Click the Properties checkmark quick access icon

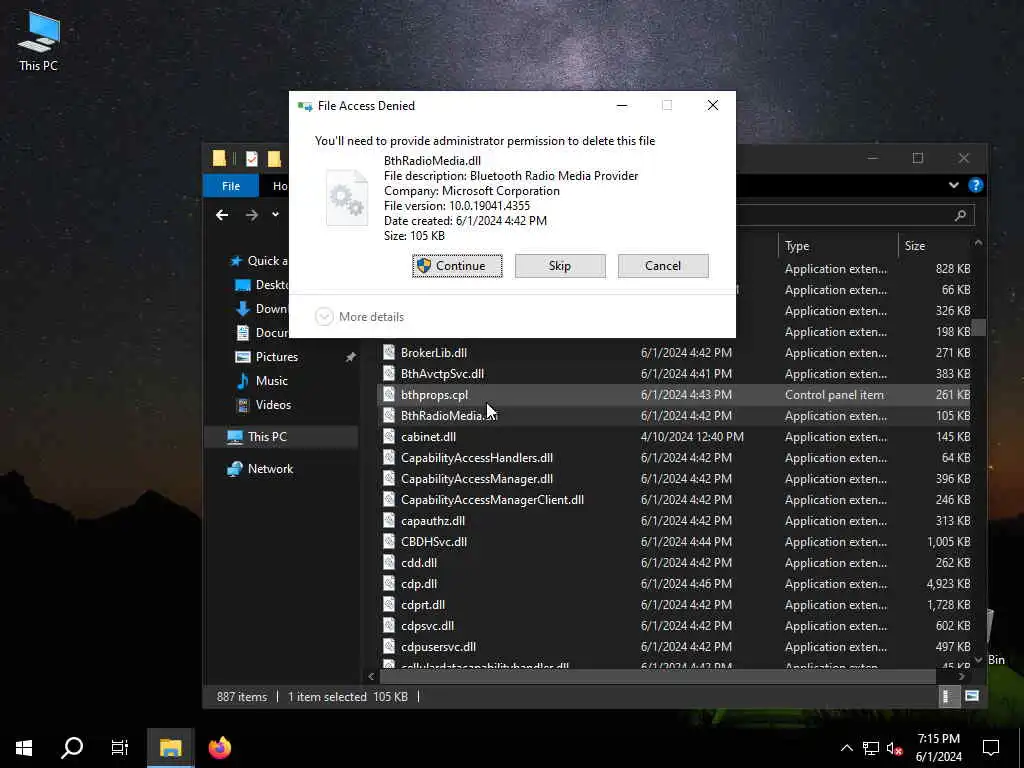tap(251, 159)
